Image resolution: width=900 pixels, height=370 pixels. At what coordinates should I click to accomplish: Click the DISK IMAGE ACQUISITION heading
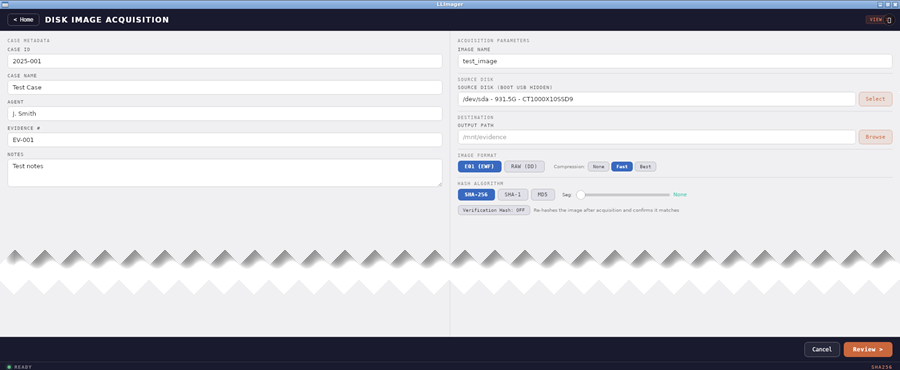[x=107, y=20]
